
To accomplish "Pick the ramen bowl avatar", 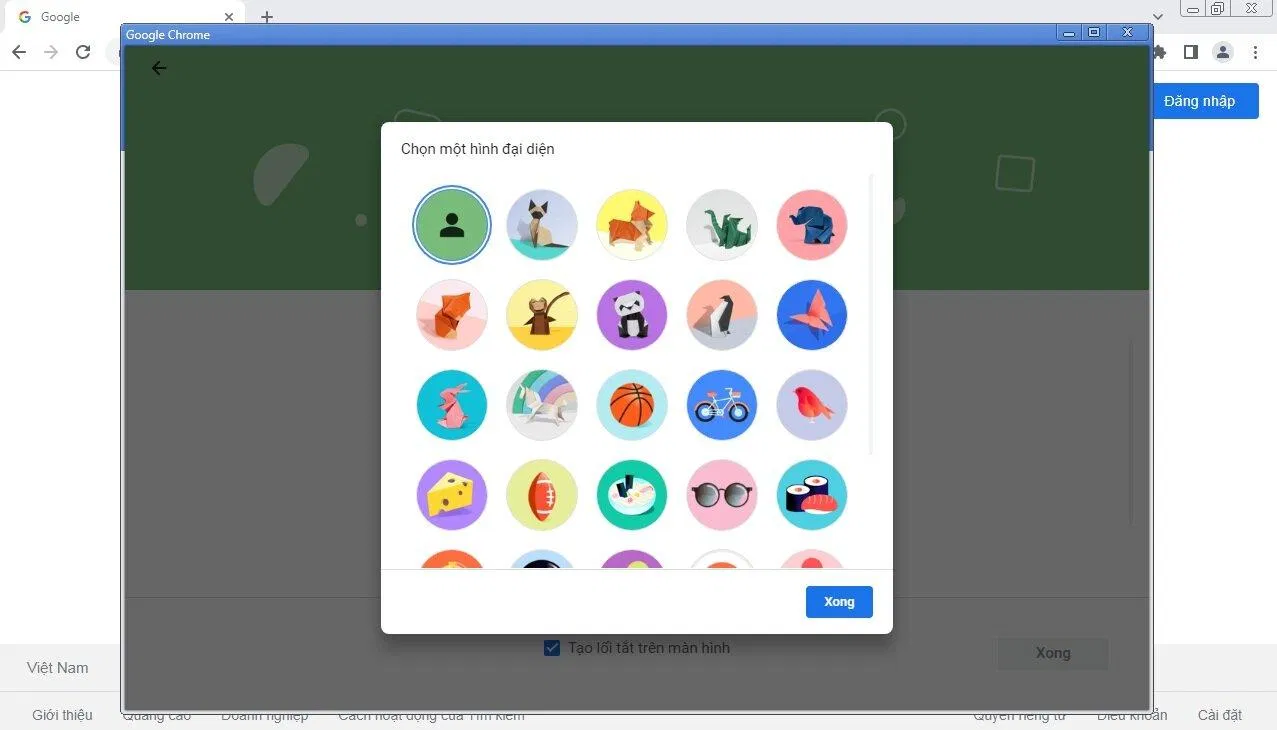I will (632, 495).
